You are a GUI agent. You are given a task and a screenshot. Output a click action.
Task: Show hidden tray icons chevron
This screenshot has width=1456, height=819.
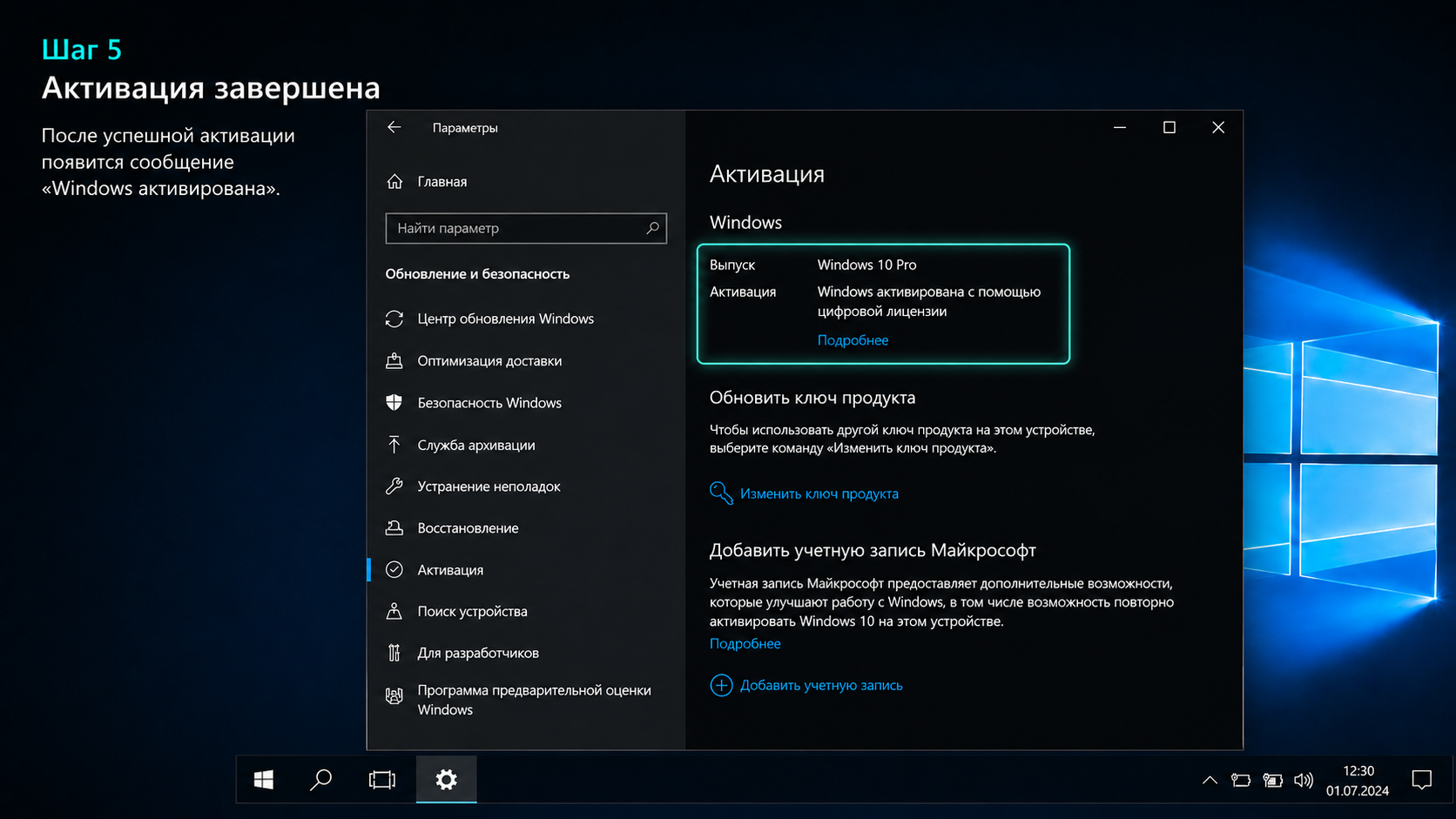1210,781
